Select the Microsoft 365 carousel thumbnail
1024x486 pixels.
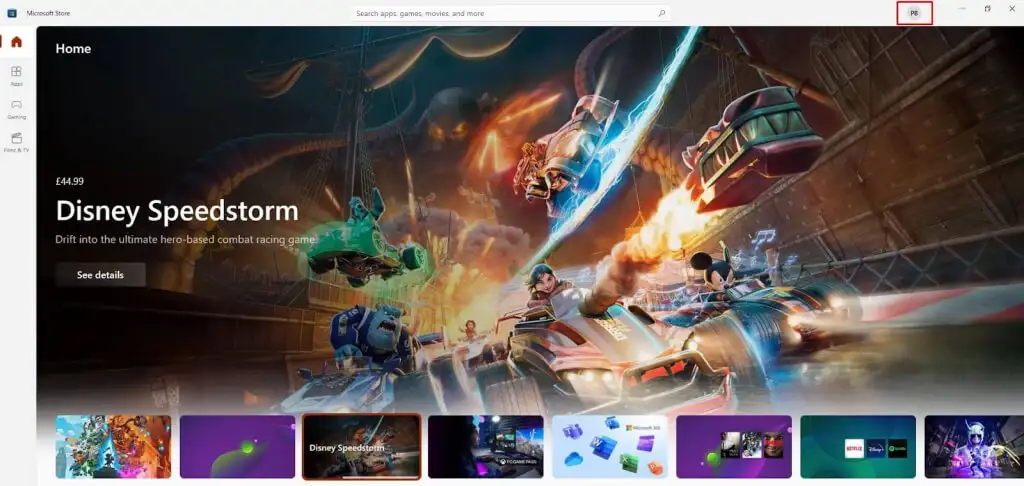click(610, 447)
